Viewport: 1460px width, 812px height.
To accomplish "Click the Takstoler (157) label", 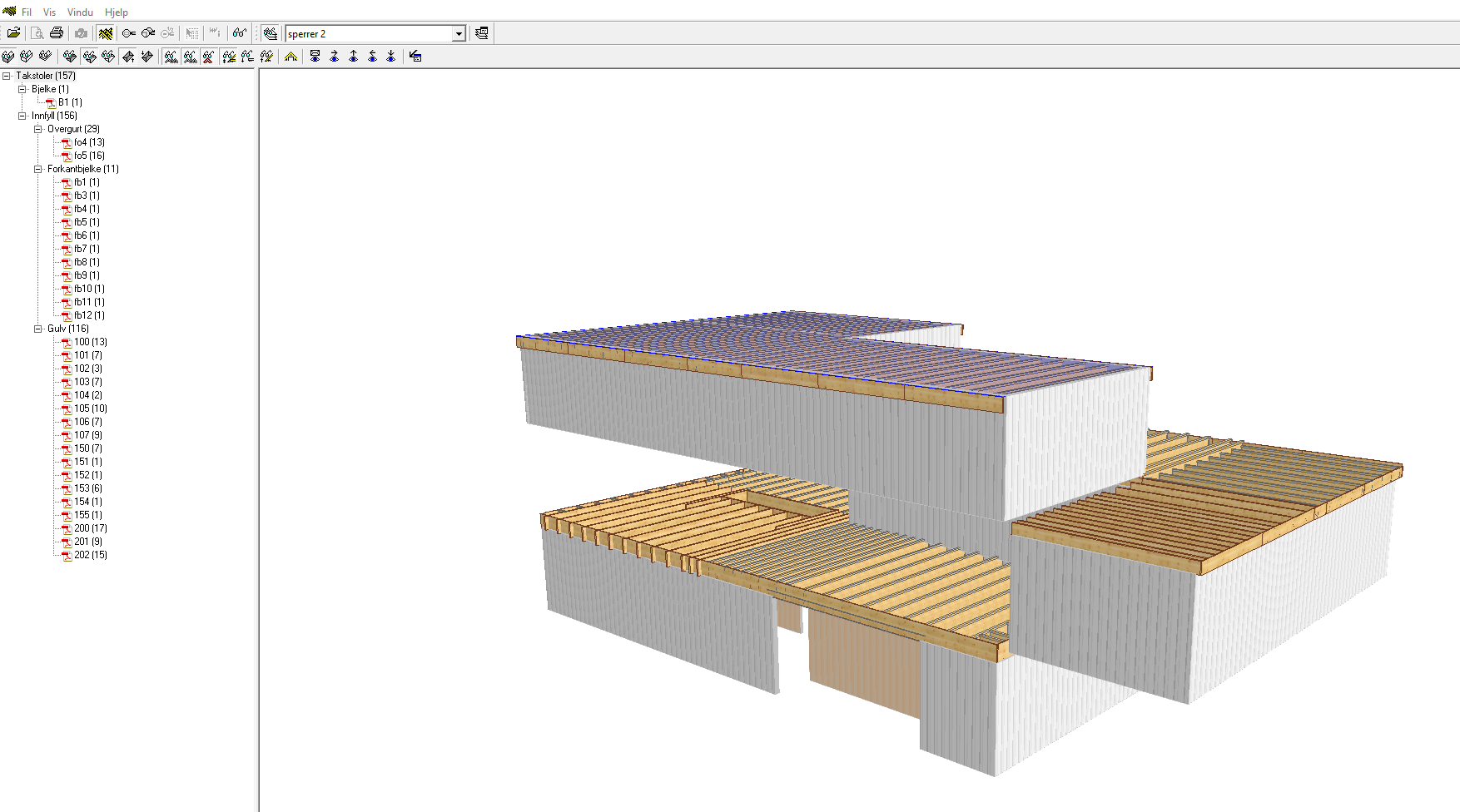I will (x=46, y=76).
